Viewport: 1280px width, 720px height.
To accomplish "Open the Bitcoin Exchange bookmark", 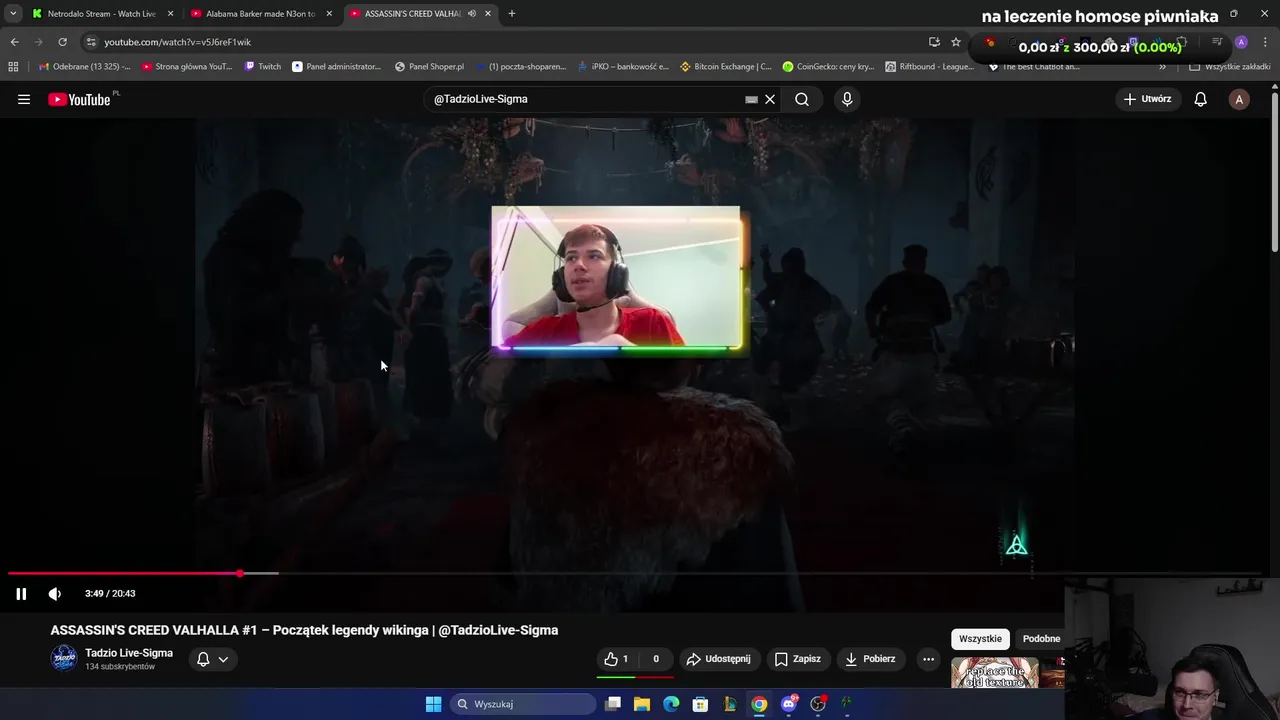I will point(726,67).
